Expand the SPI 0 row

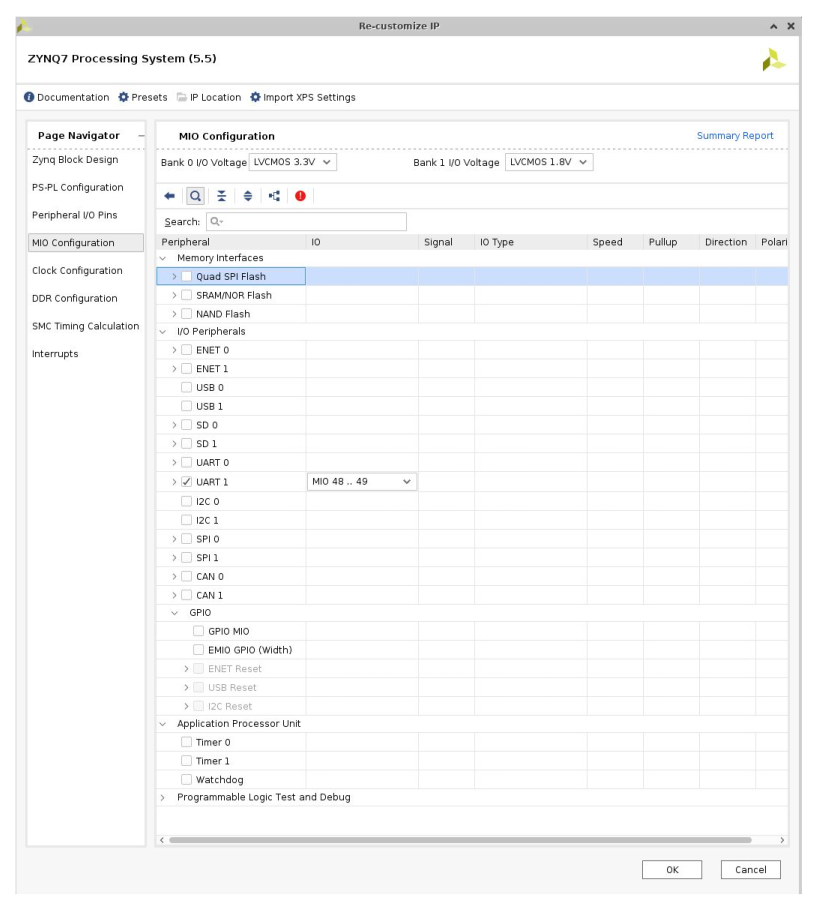click(174, 539)
